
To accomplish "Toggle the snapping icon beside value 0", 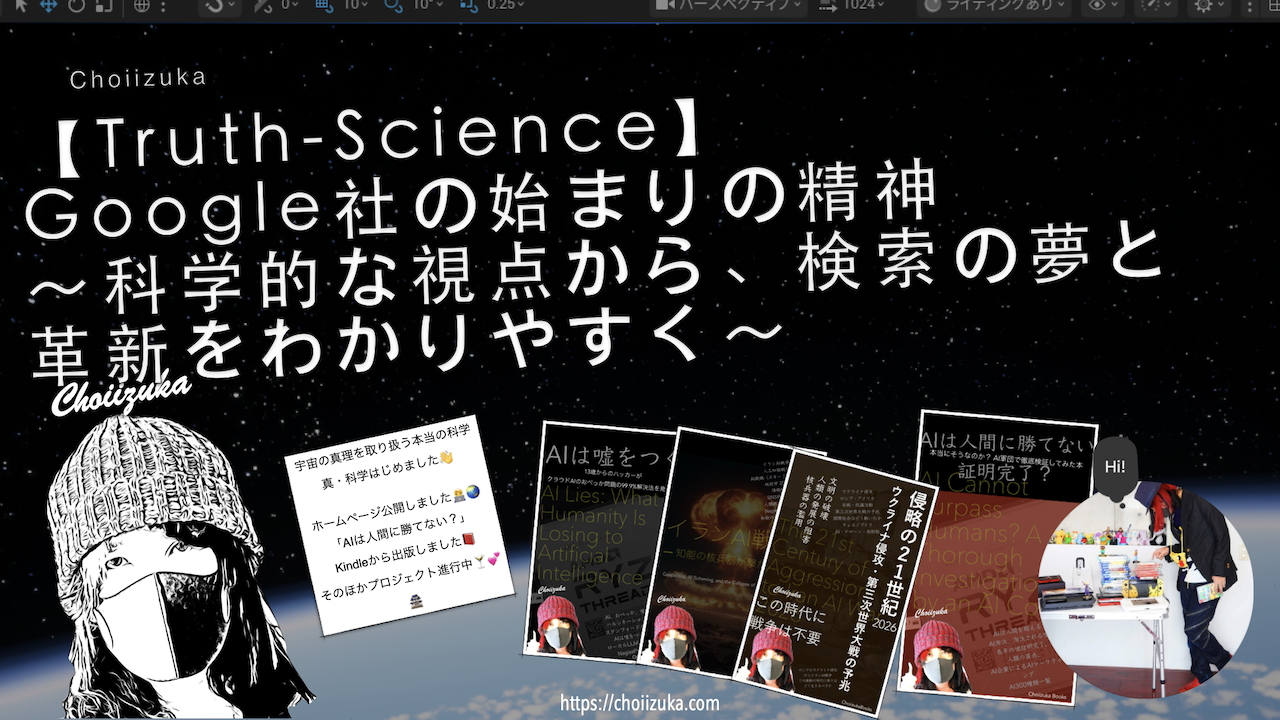I will (263, 5).
